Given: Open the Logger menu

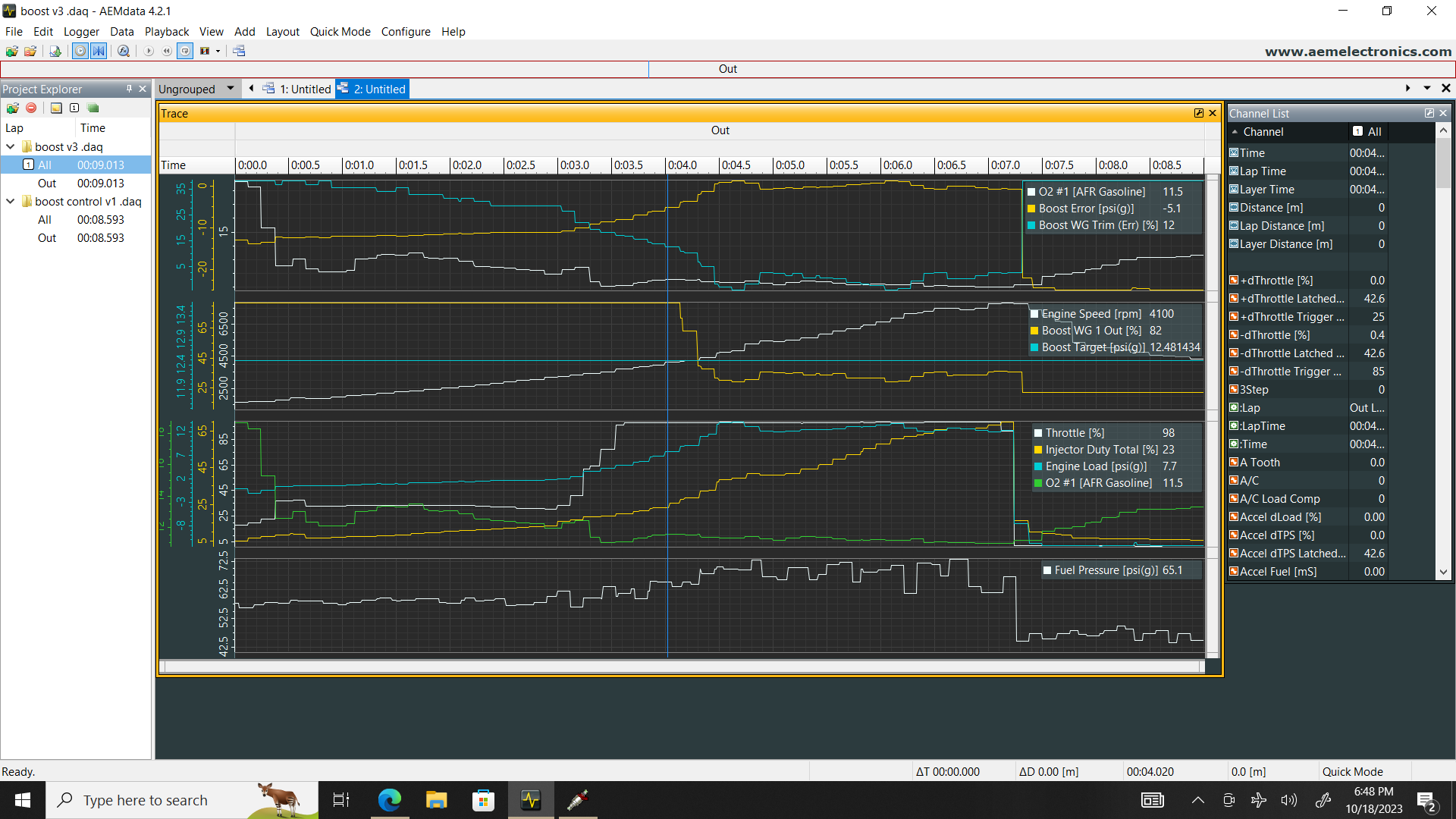Looking at the screenshot, I should click(x=81, y=31).
